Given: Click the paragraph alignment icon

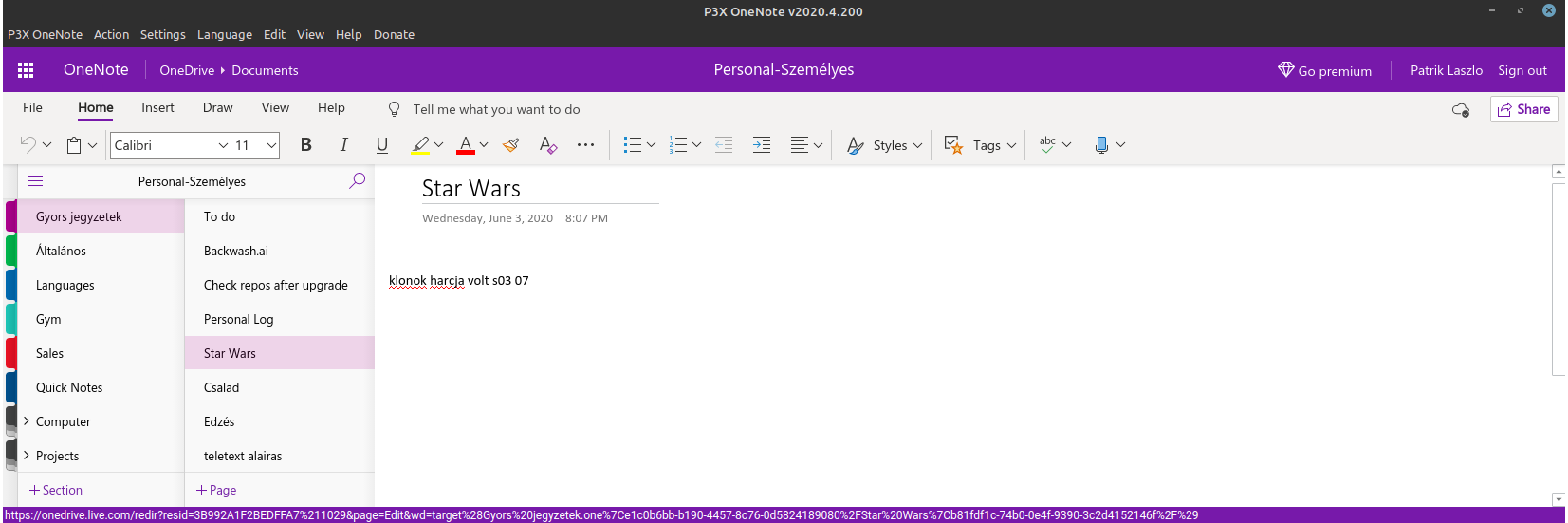Looking at the screenshot, I should click(x=800, y=145).
